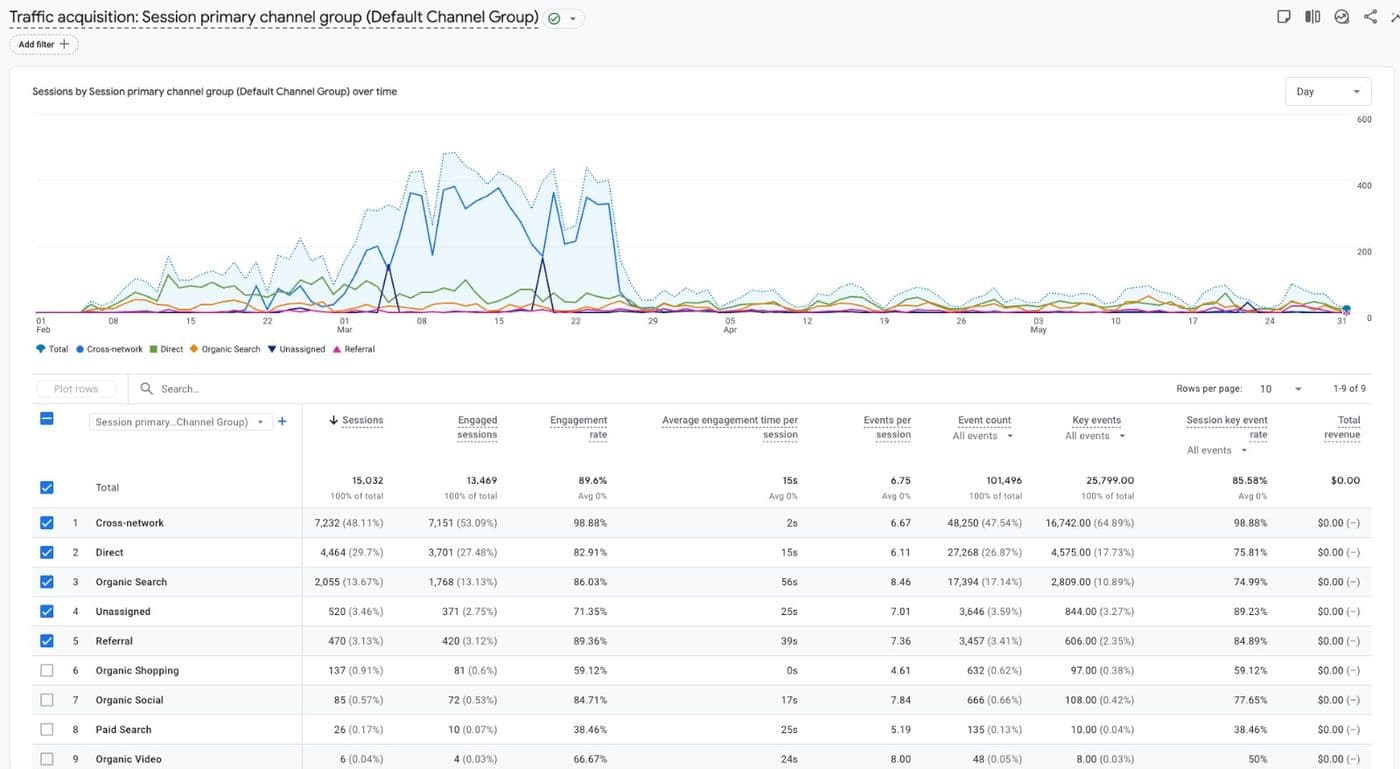Click the Unassigned legend triangle
This screenshot has height=769, width=1400.
(272, 349)
